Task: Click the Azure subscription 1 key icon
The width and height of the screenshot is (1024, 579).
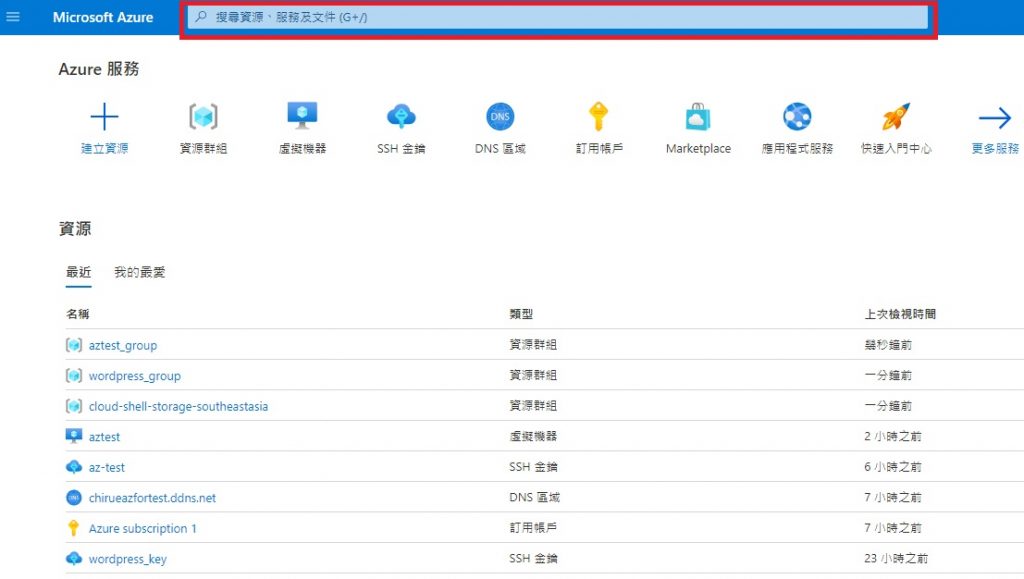Action: tap(73, 527)
